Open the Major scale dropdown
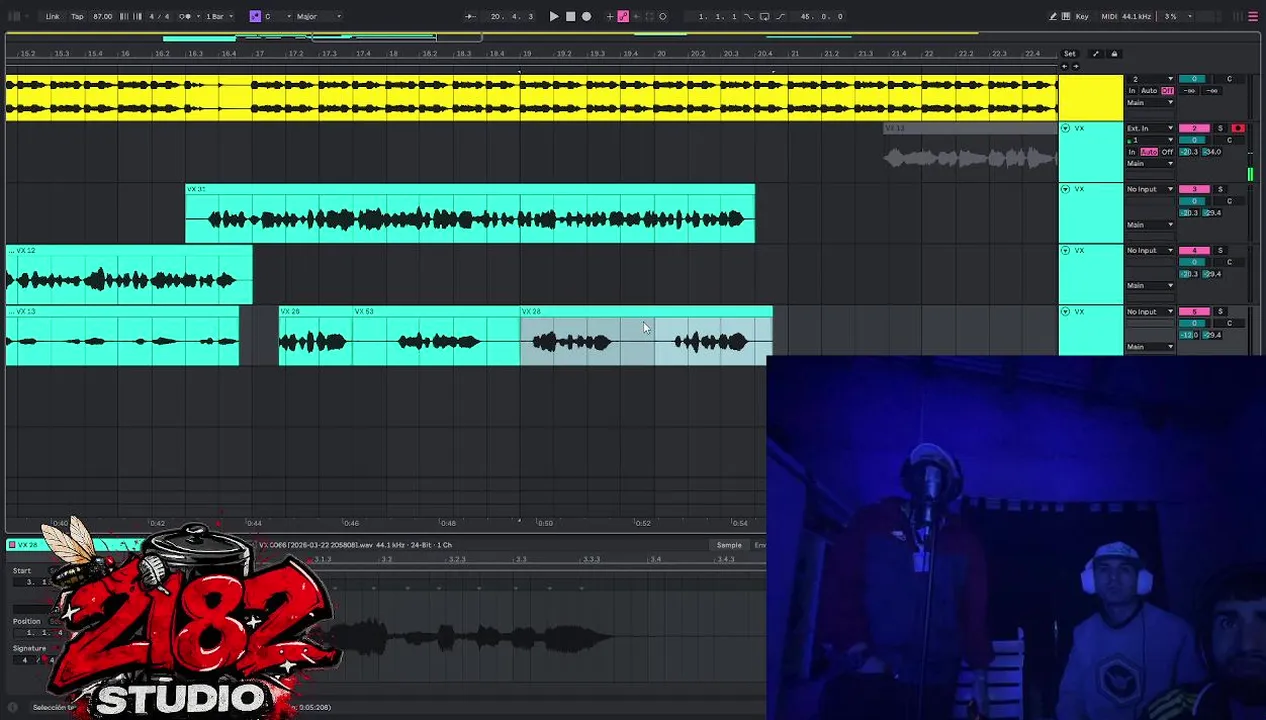1266x720 pixels. pos(318,16)
